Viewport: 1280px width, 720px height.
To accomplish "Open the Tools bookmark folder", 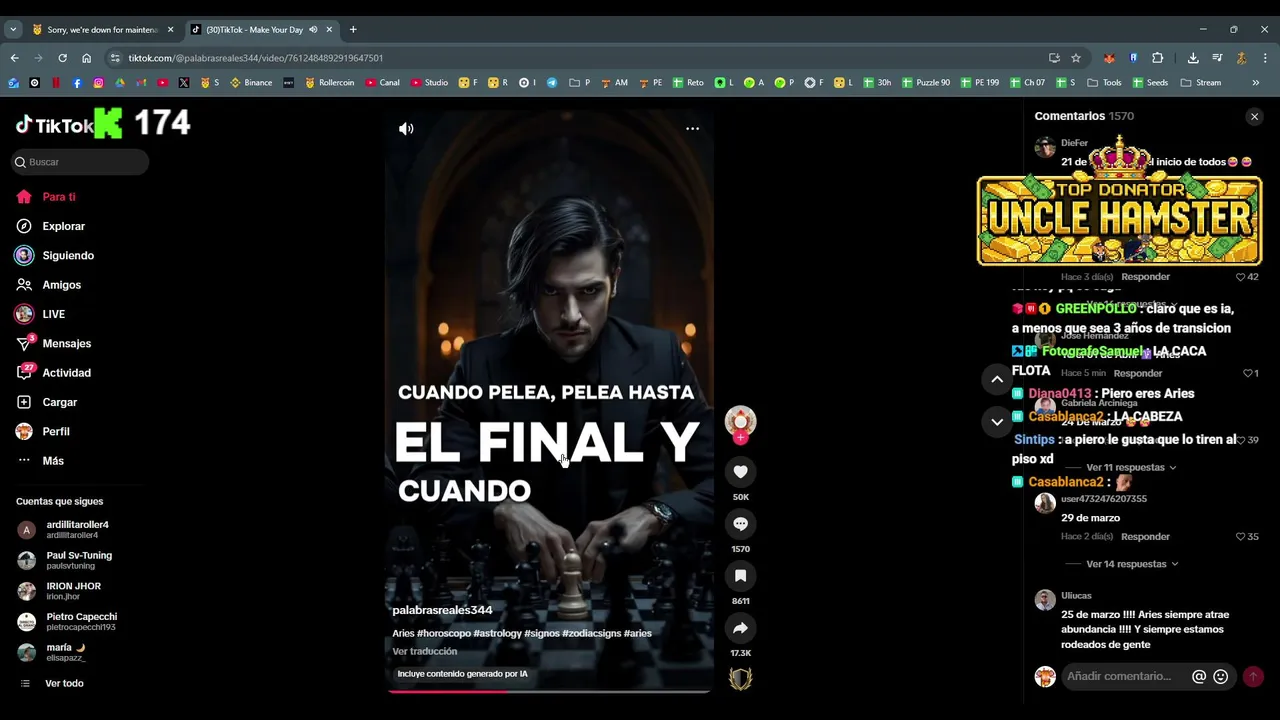I will point(1104,83).
